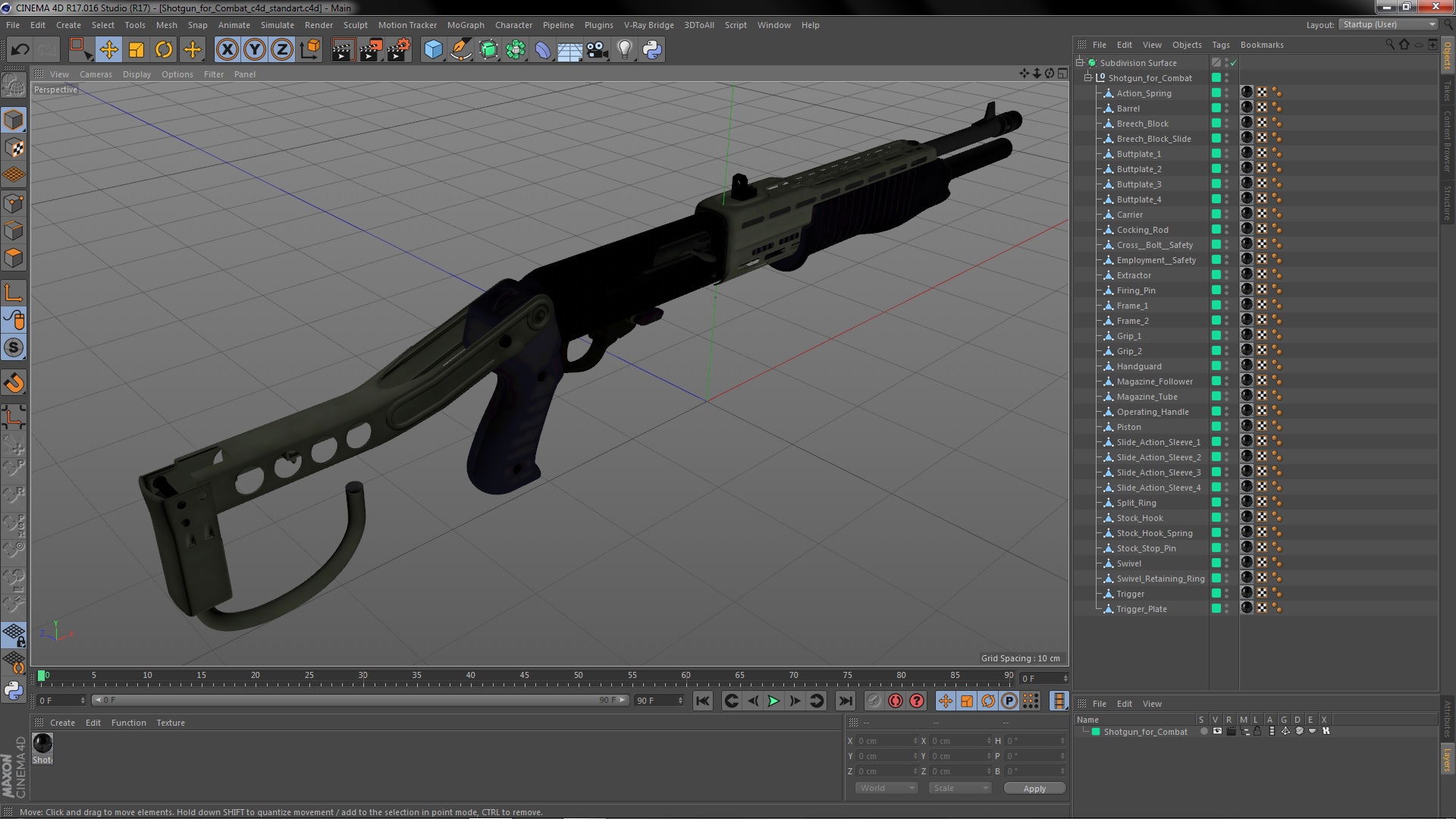The height and width of the screenshot is (819, 1456).
Task: Click the Apply button
Action: (1034, 789)
